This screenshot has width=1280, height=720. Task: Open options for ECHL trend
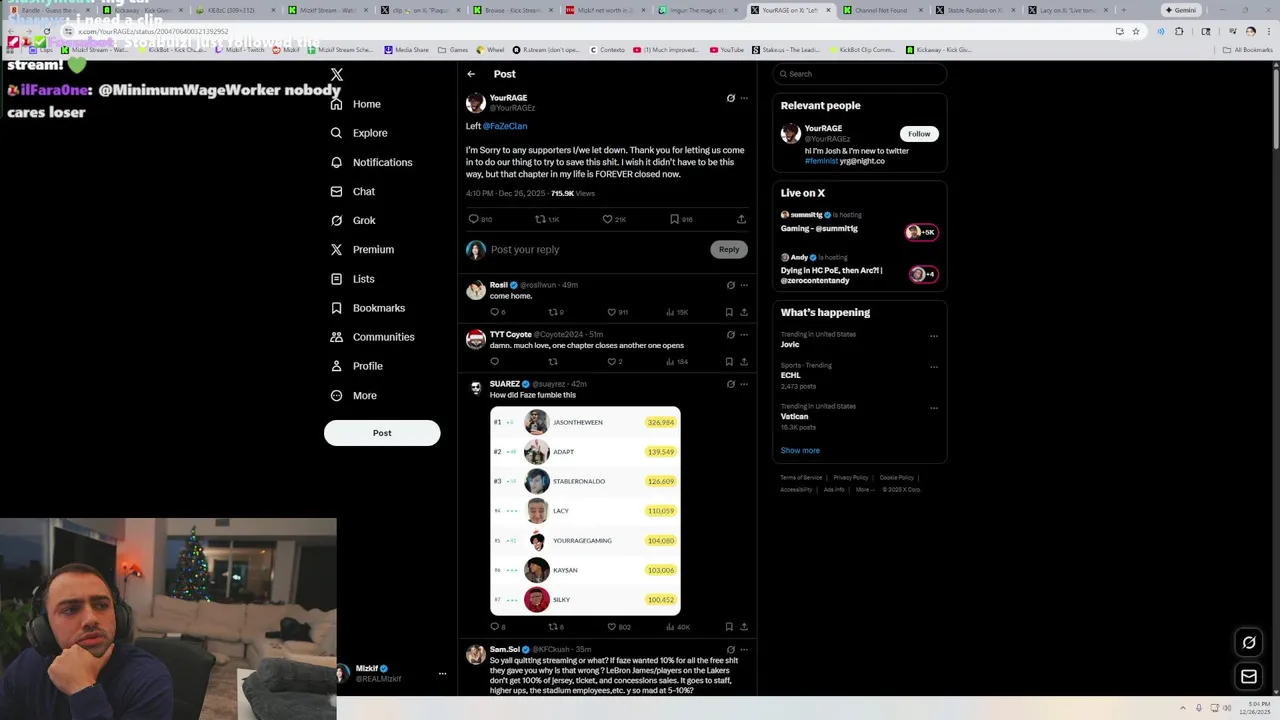pyautogui.click(x=934, y=367)
